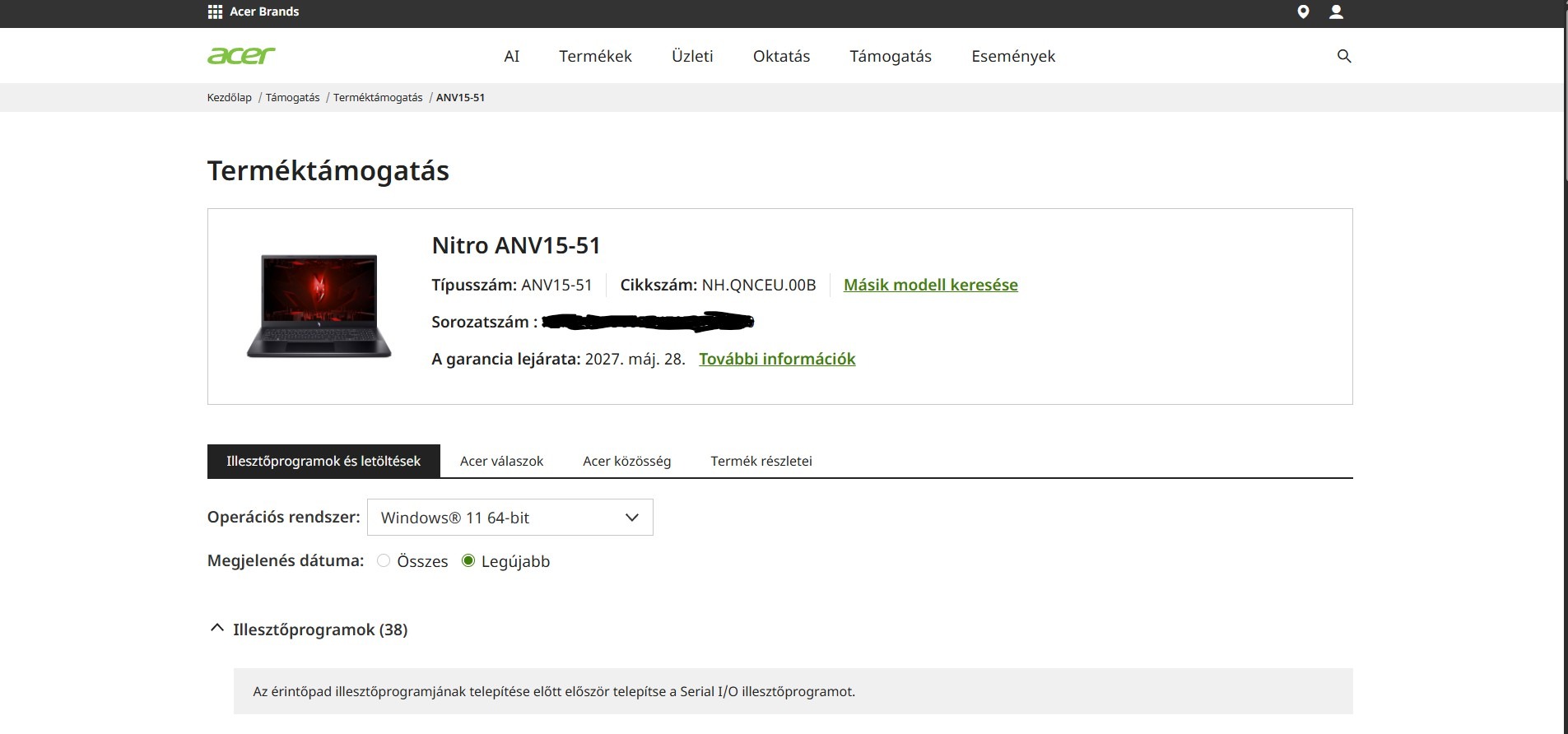Screen dimensions: 1568x734
Task: Open the AI menu item
Action: (x=512, y=56)
